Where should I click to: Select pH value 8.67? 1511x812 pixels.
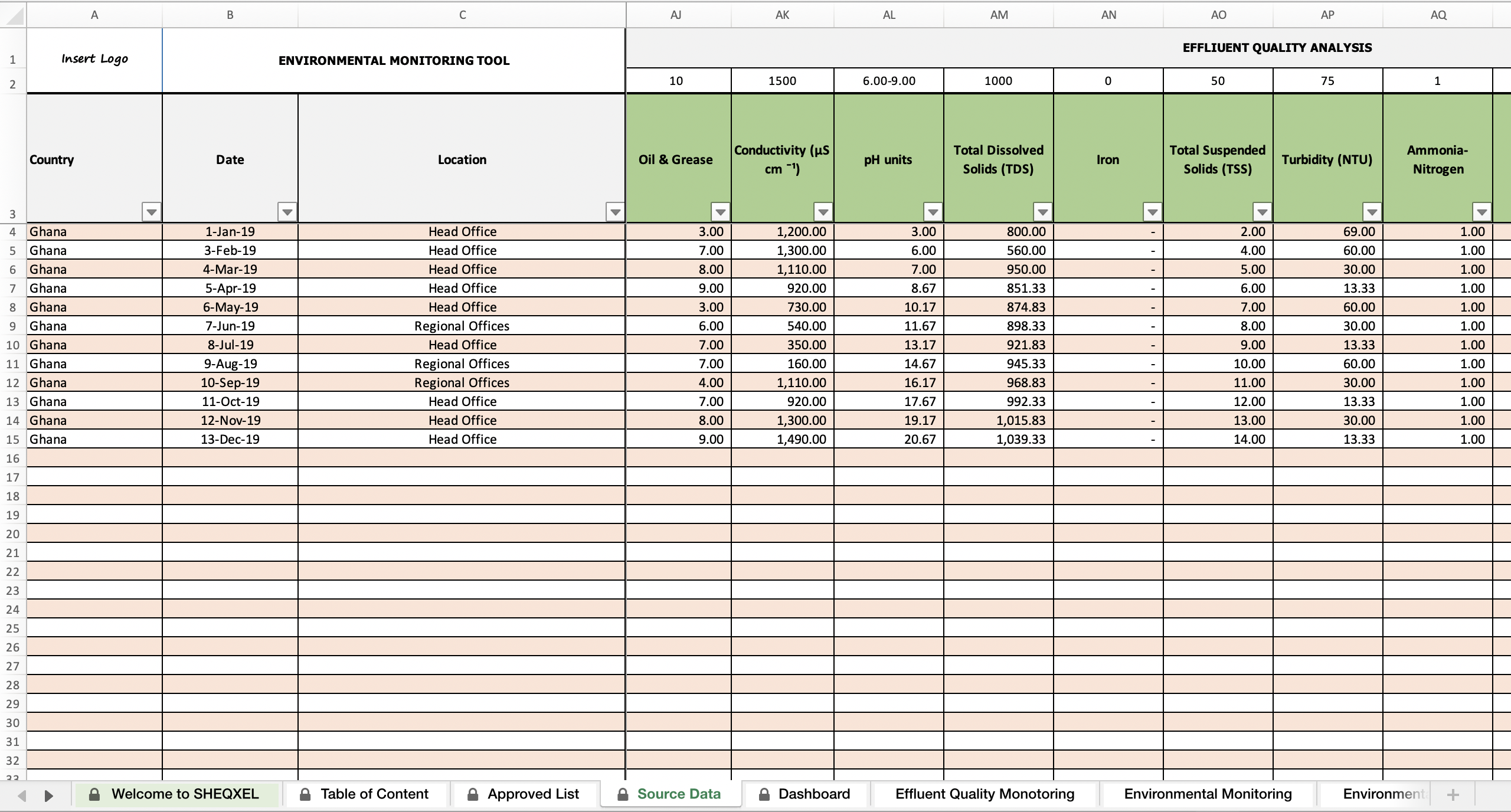coord(889,289)
